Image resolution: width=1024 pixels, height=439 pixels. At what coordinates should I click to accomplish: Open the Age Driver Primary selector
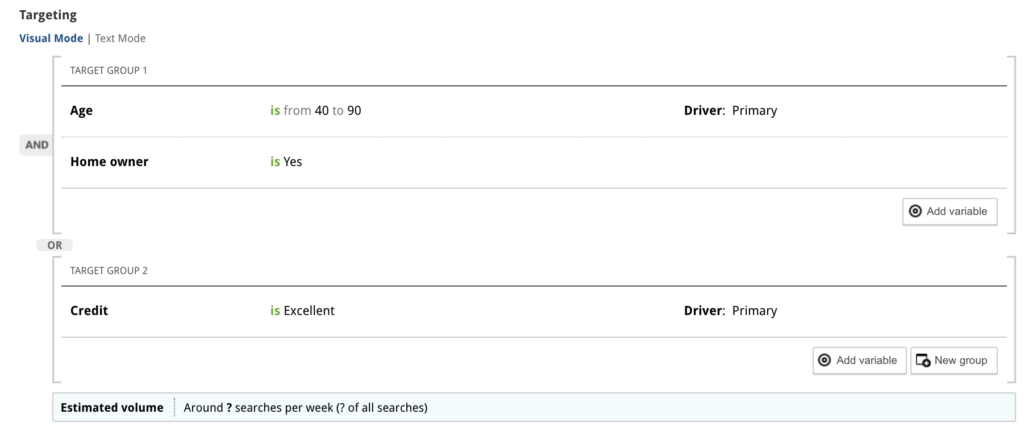[754, 111]
